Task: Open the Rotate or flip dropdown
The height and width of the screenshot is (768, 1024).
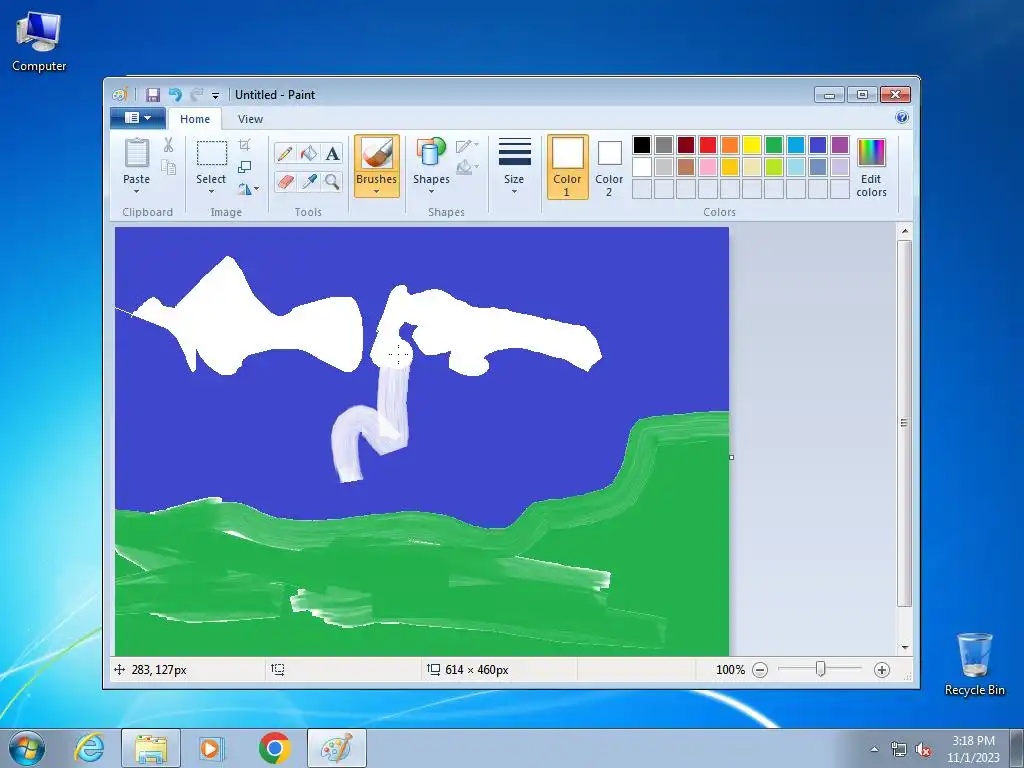Action: pos(248,189)
